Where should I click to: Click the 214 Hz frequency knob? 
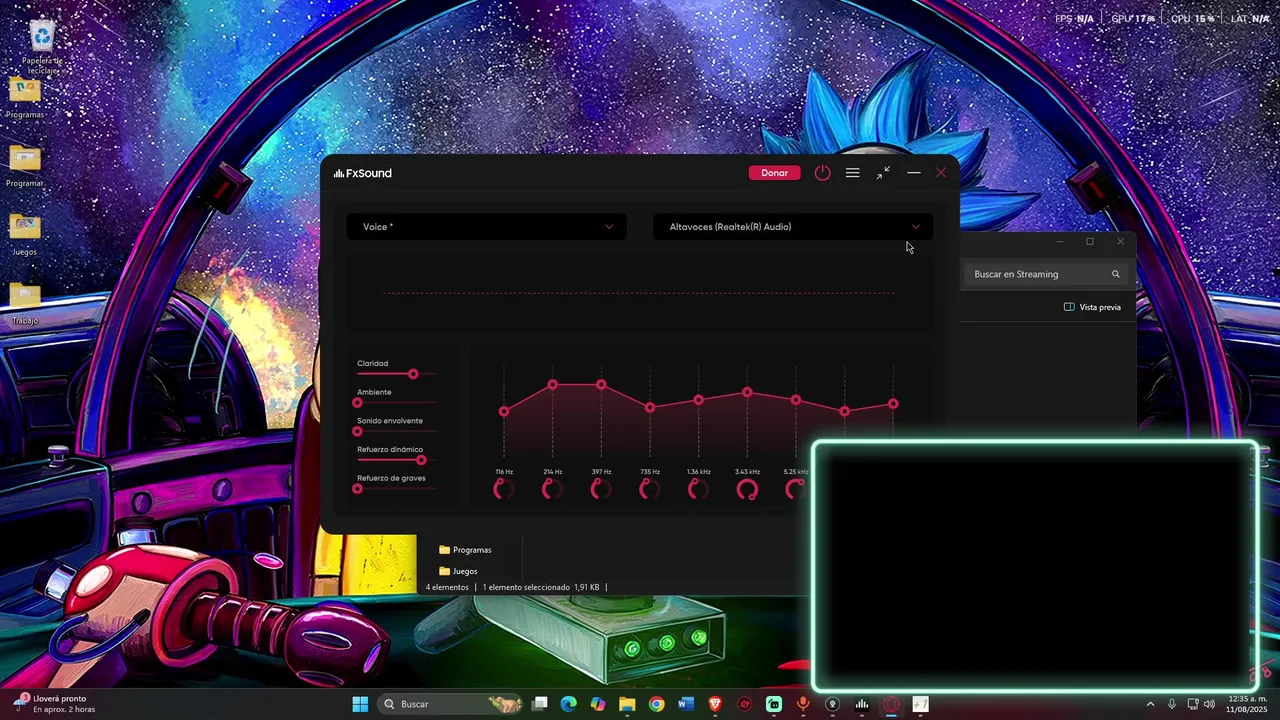(x=552, y=489)
